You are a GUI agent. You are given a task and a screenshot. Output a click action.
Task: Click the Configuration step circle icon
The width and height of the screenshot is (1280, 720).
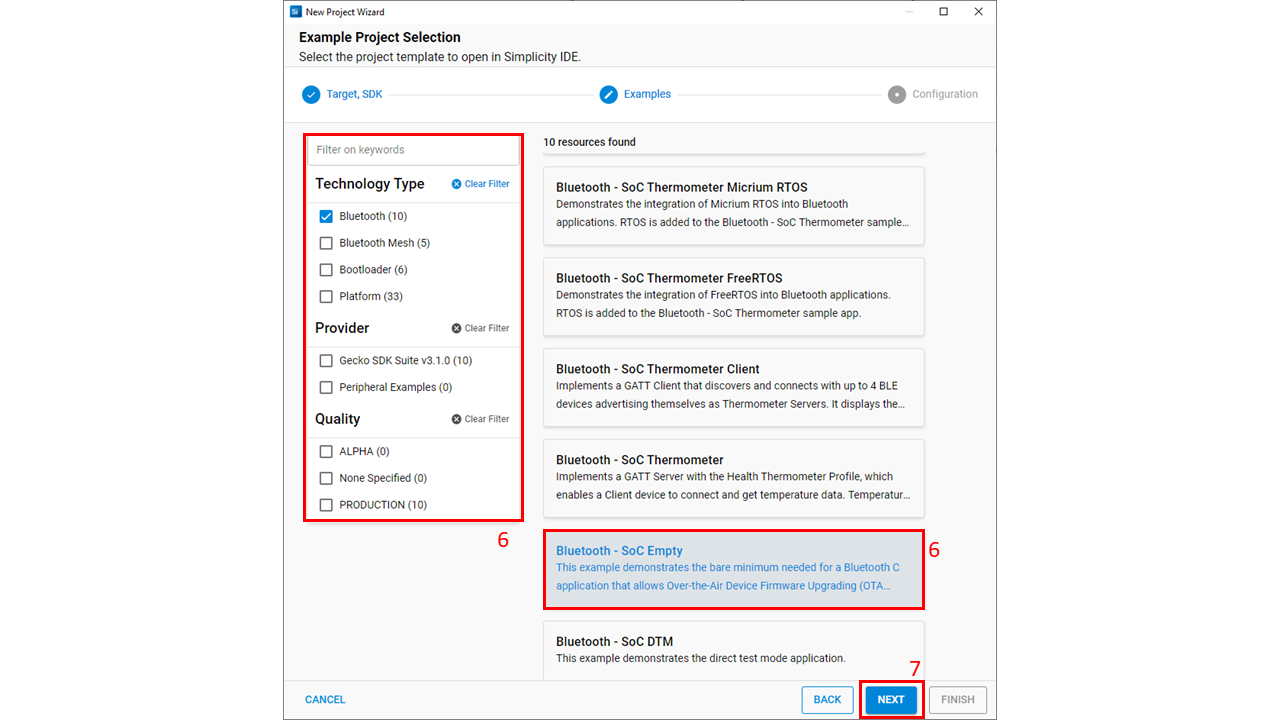(897, 94)
